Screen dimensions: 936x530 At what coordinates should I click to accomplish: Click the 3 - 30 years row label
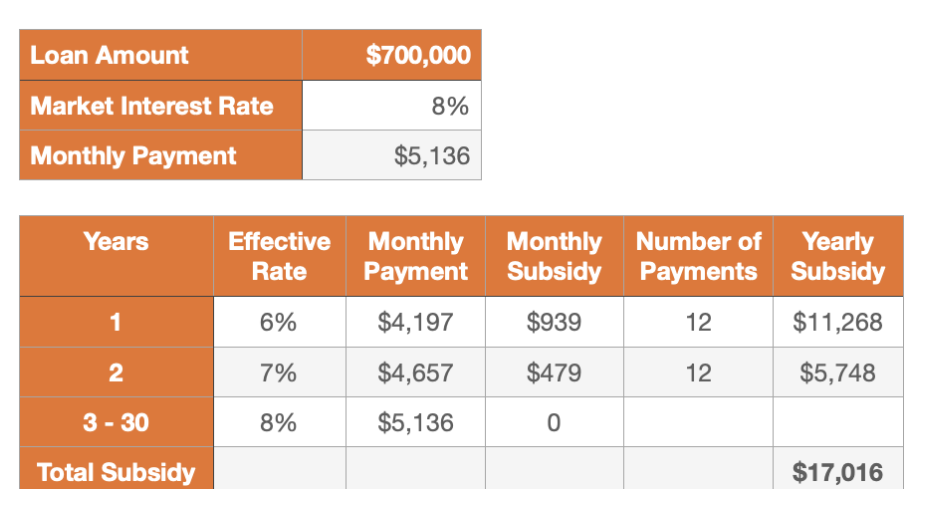pos(116,423)
